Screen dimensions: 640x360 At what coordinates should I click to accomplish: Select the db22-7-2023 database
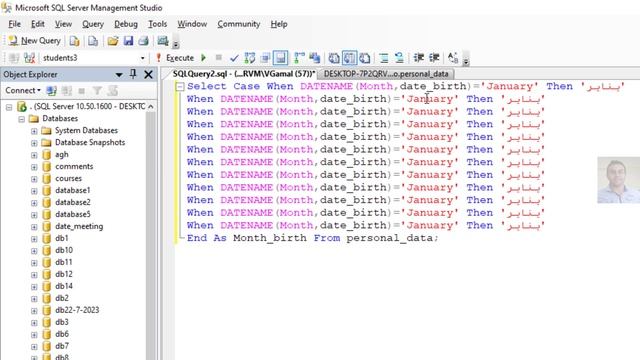point(77,310)
